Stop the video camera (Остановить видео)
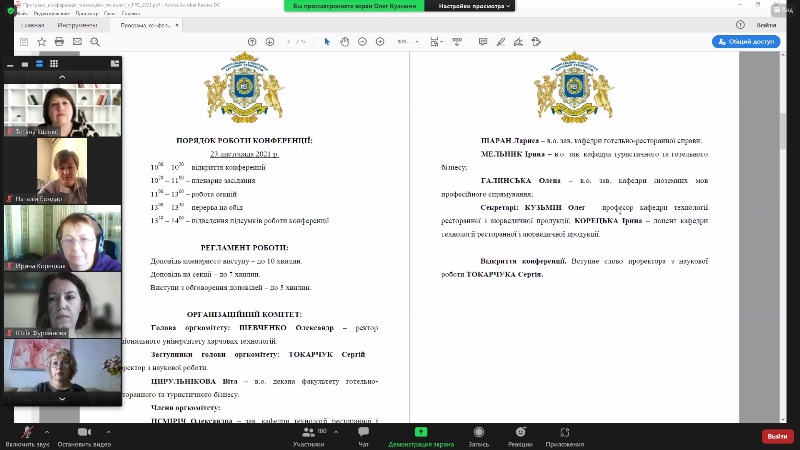Screen dimensions: 800x450 (84, 436)
